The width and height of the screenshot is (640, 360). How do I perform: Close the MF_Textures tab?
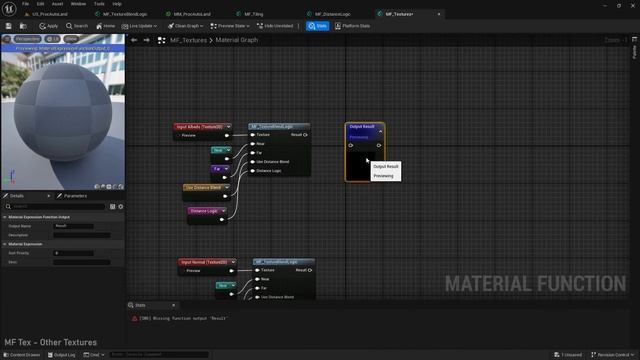click(439, 14)
